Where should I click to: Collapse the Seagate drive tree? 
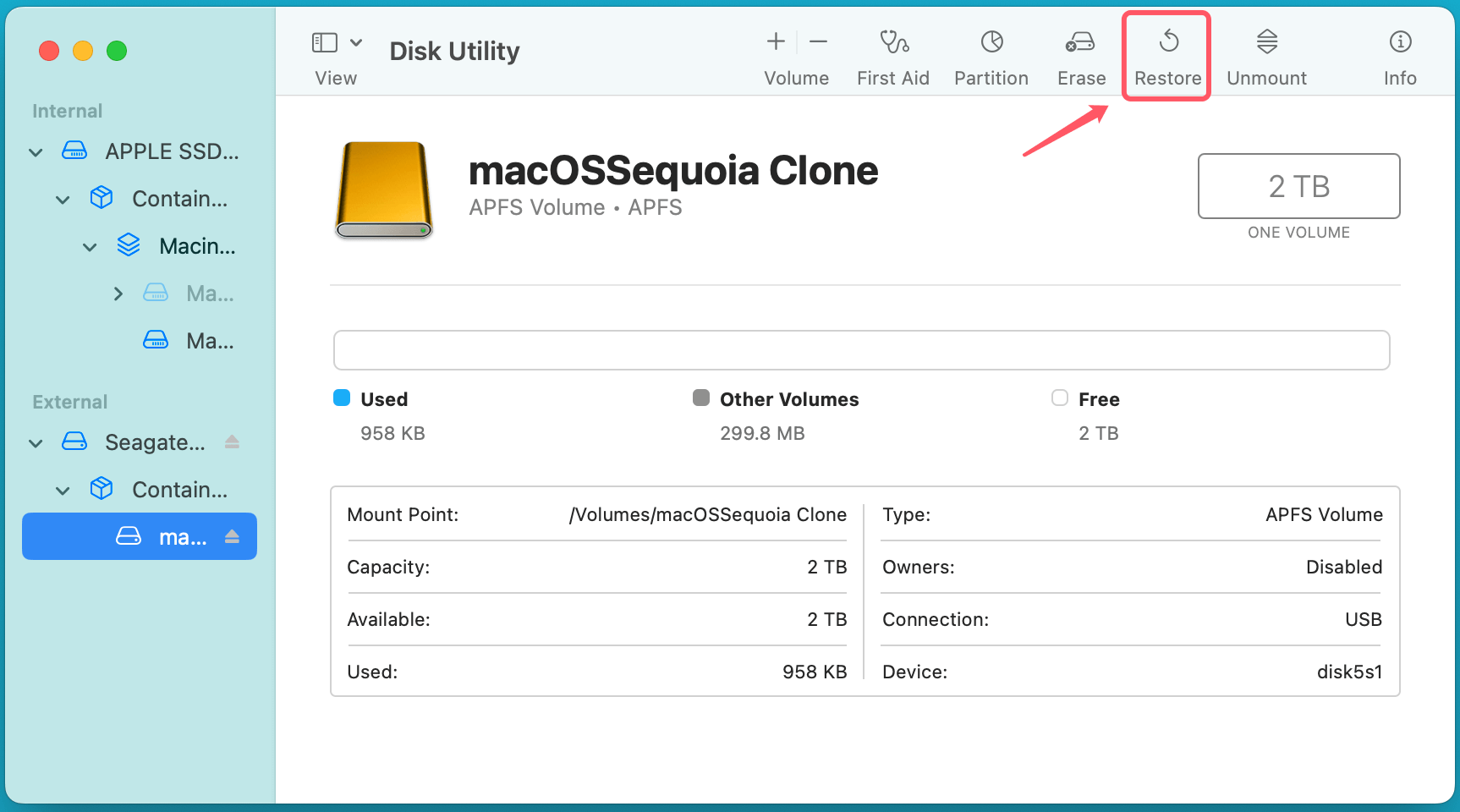[x=36, y=443]
